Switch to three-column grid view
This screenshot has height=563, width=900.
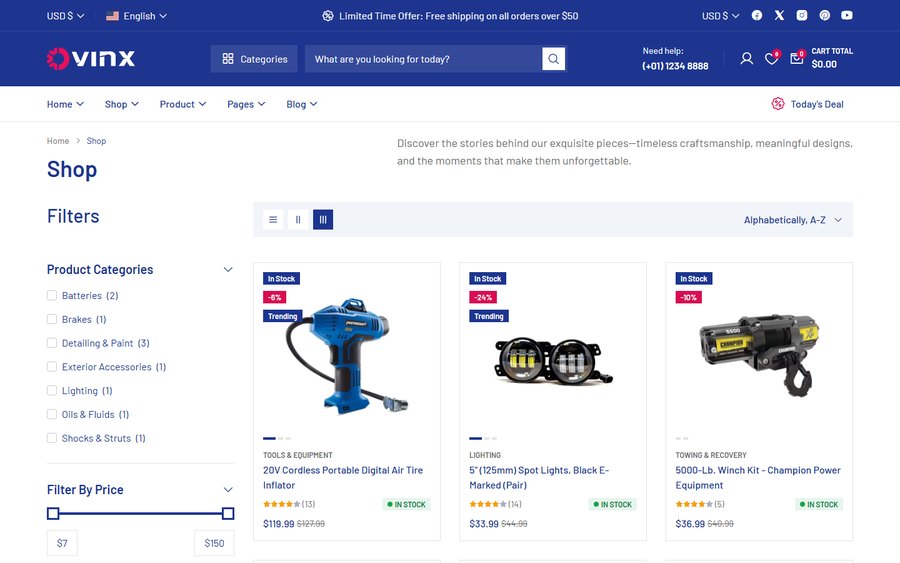(x=323, y=219)
